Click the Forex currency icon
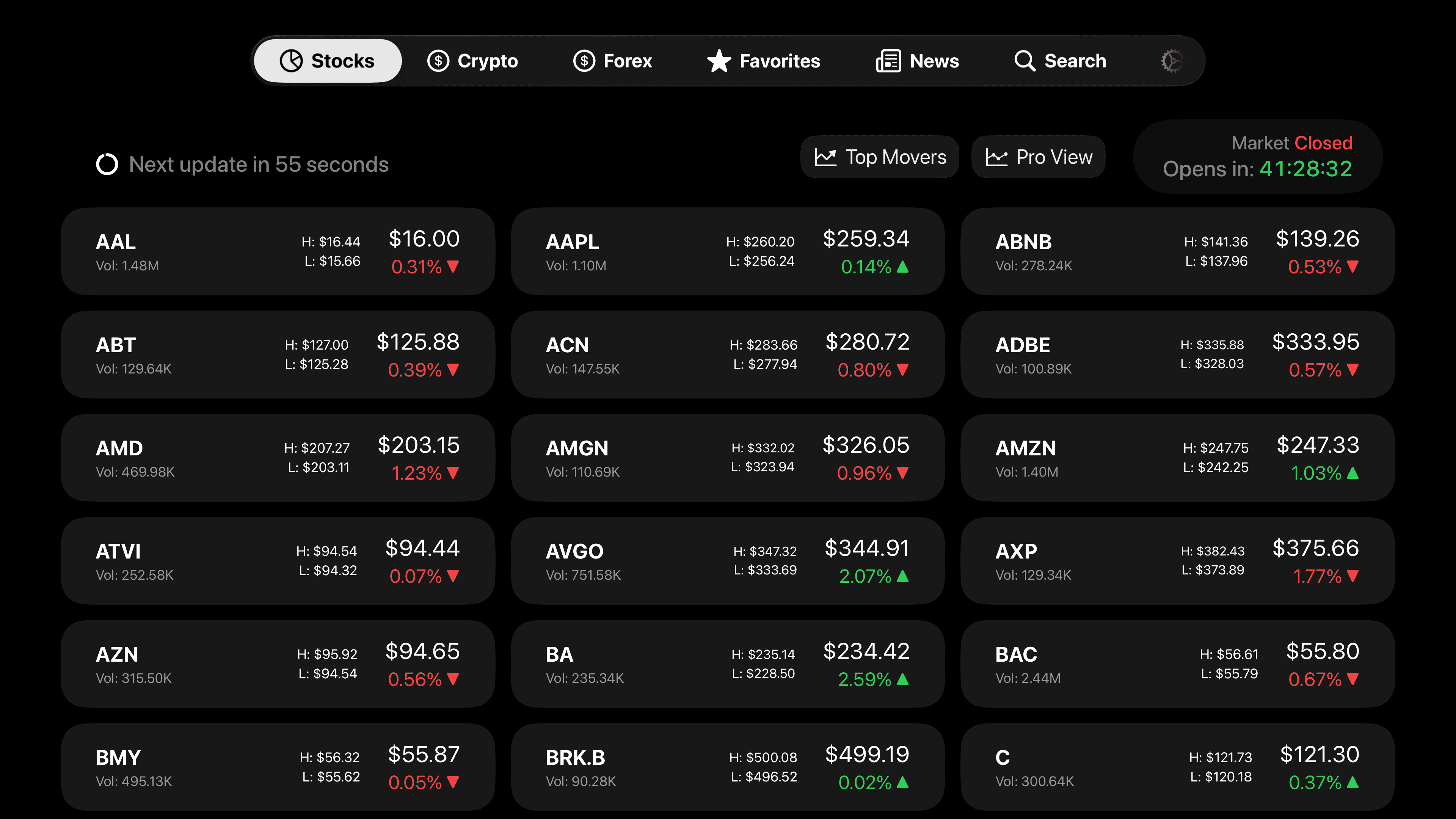The height and width of the screenshot is (819, 1456). 583,61
